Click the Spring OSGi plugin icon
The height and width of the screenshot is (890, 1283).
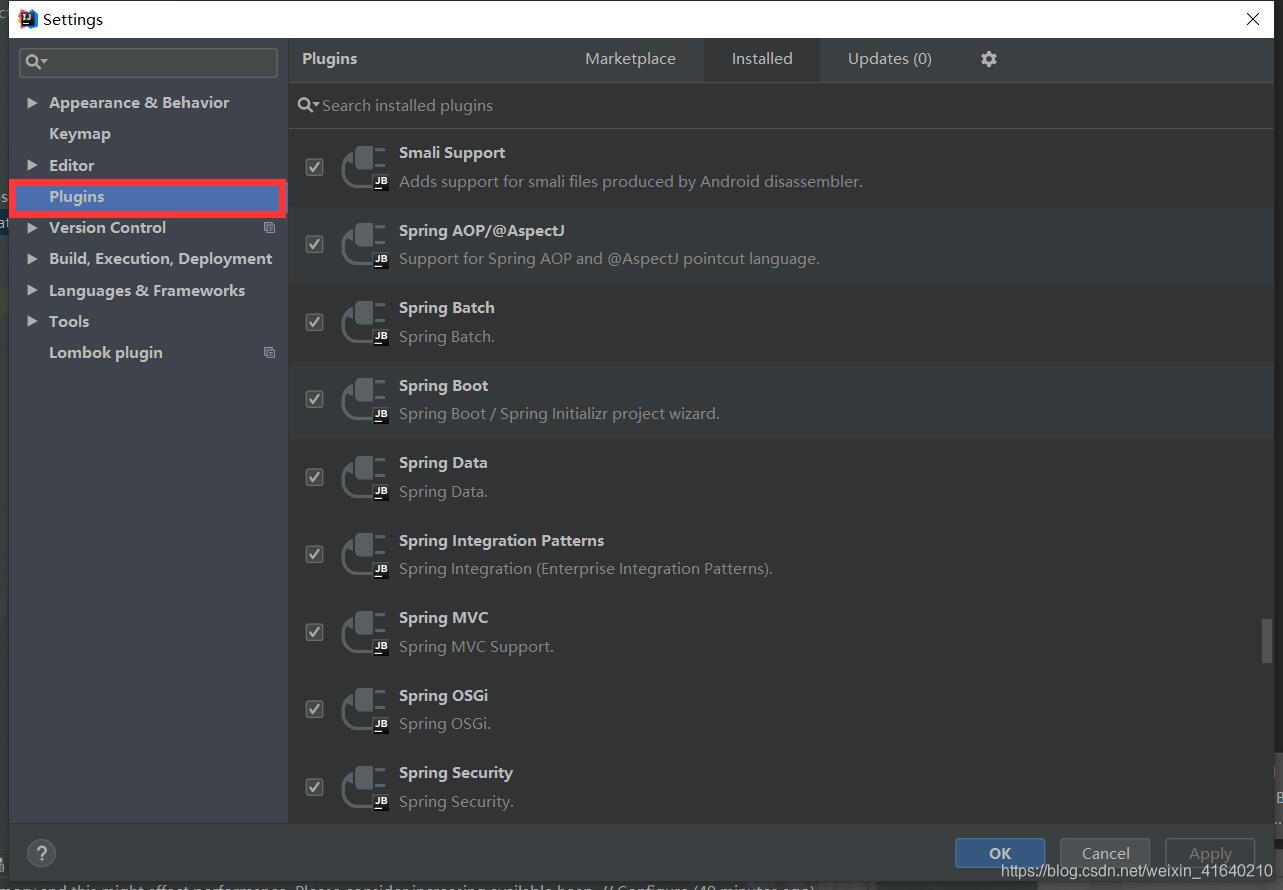(x=365, y=709)
